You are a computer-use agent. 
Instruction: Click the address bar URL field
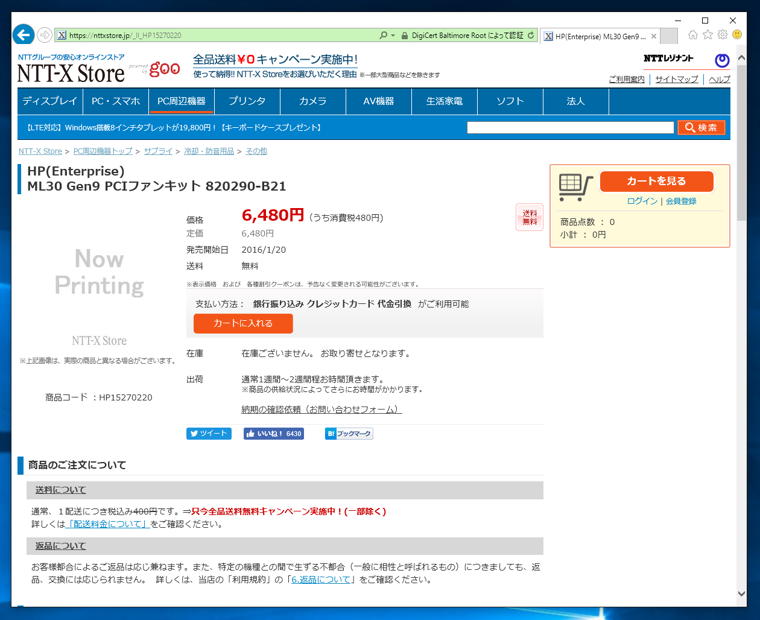click(218, 35)
